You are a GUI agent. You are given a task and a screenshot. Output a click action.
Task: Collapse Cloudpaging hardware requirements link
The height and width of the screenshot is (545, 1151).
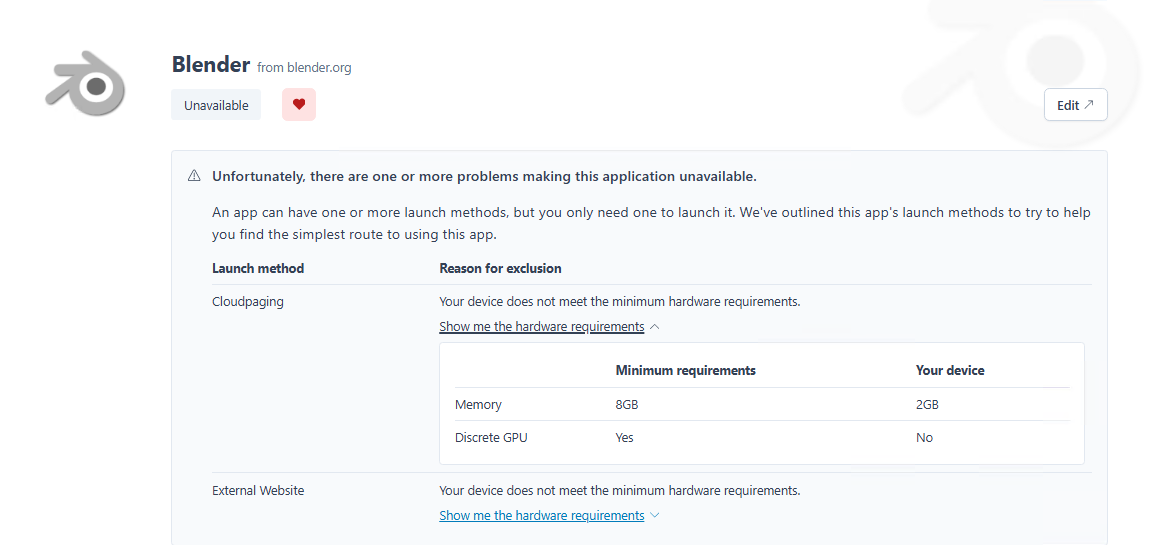coord(541,327)
